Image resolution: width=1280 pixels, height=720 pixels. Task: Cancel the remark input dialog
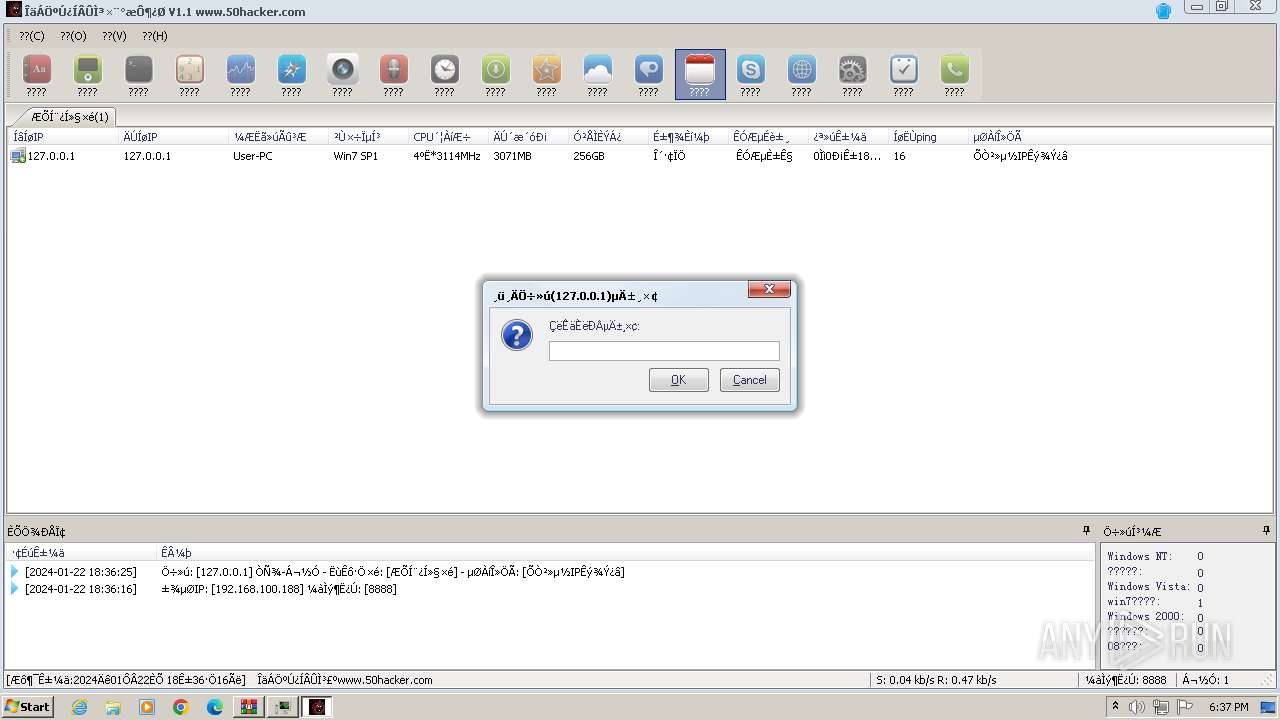point(749,380)
